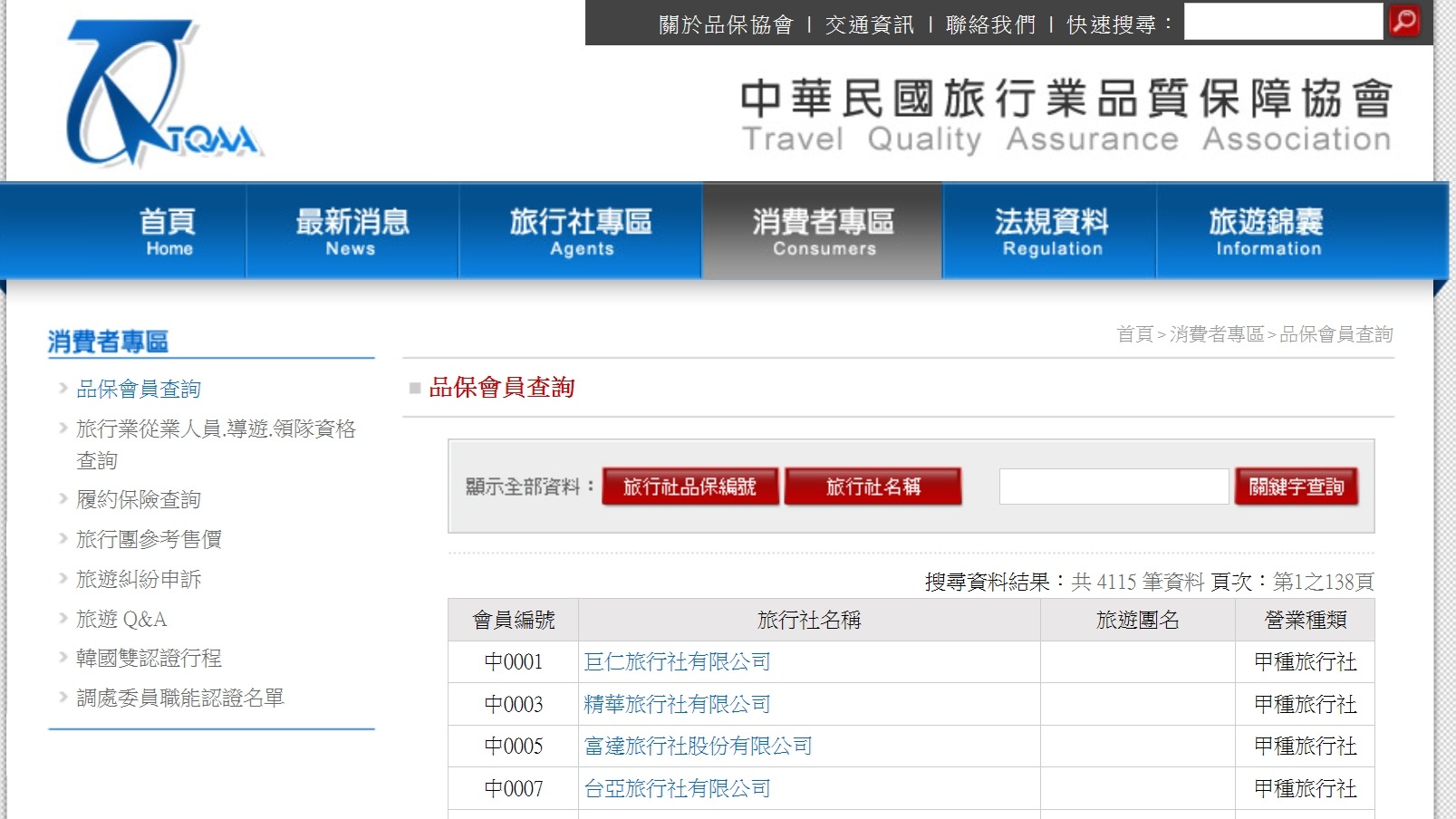Viewport: 1456px width, 819px height.
Task: Open 精華旅行社有限公司 link
Action: click(x=677, y=704)
